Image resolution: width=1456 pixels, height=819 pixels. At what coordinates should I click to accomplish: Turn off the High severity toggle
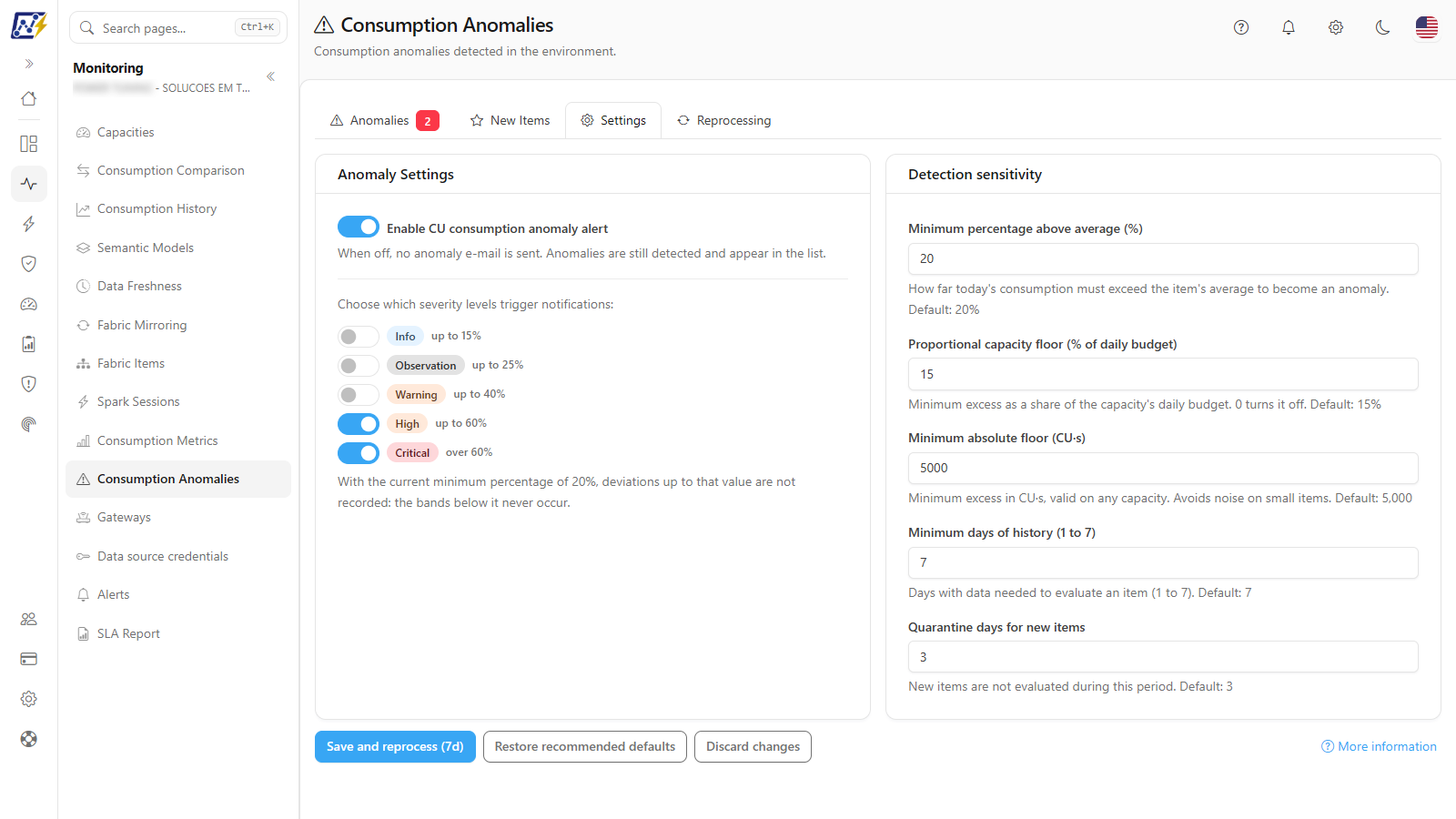pos(359,424)
